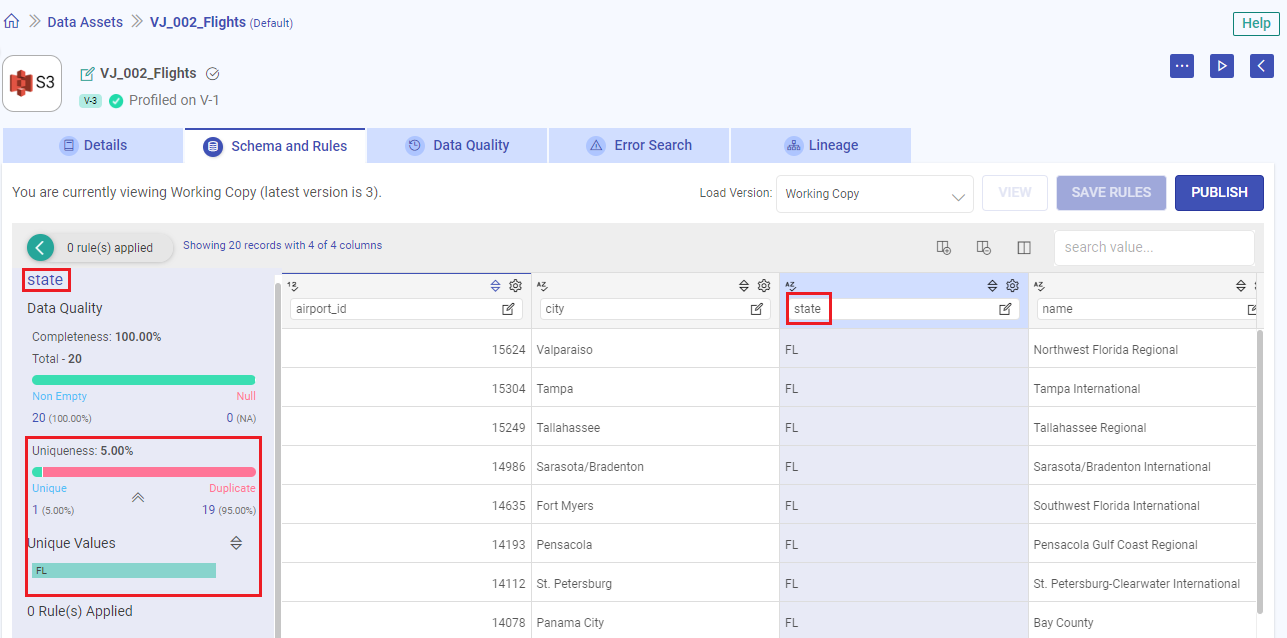Collapse the Uniqueness section with double chevron
1287x638 pixels.
click(138, 497)
